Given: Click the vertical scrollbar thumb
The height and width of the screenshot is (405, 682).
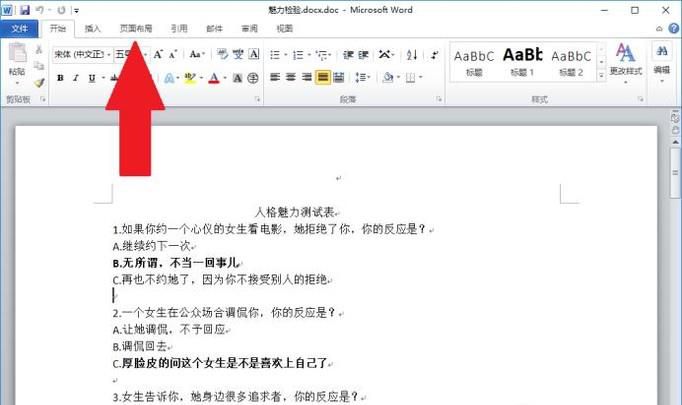Looking at the screenshot, I should (x=675, y=173).
